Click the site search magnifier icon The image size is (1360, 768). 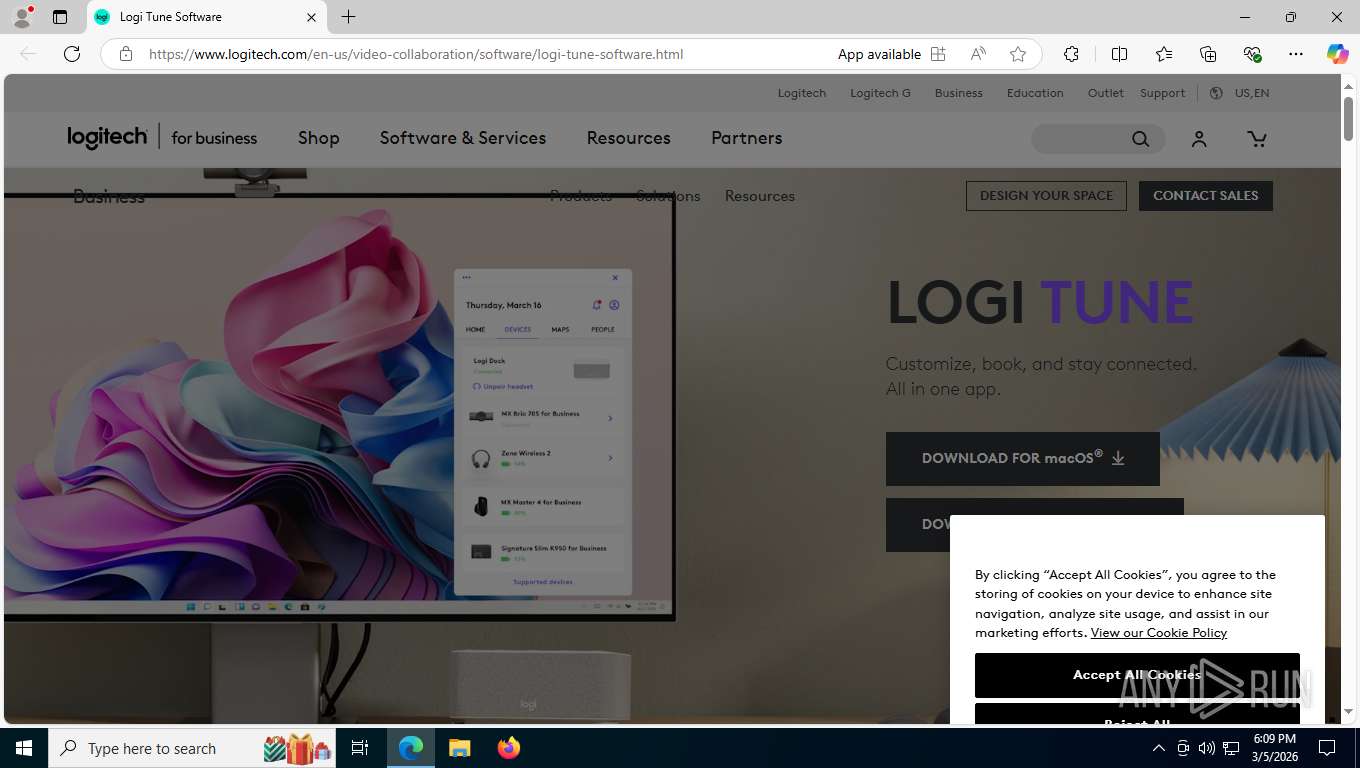[1140, 139]
